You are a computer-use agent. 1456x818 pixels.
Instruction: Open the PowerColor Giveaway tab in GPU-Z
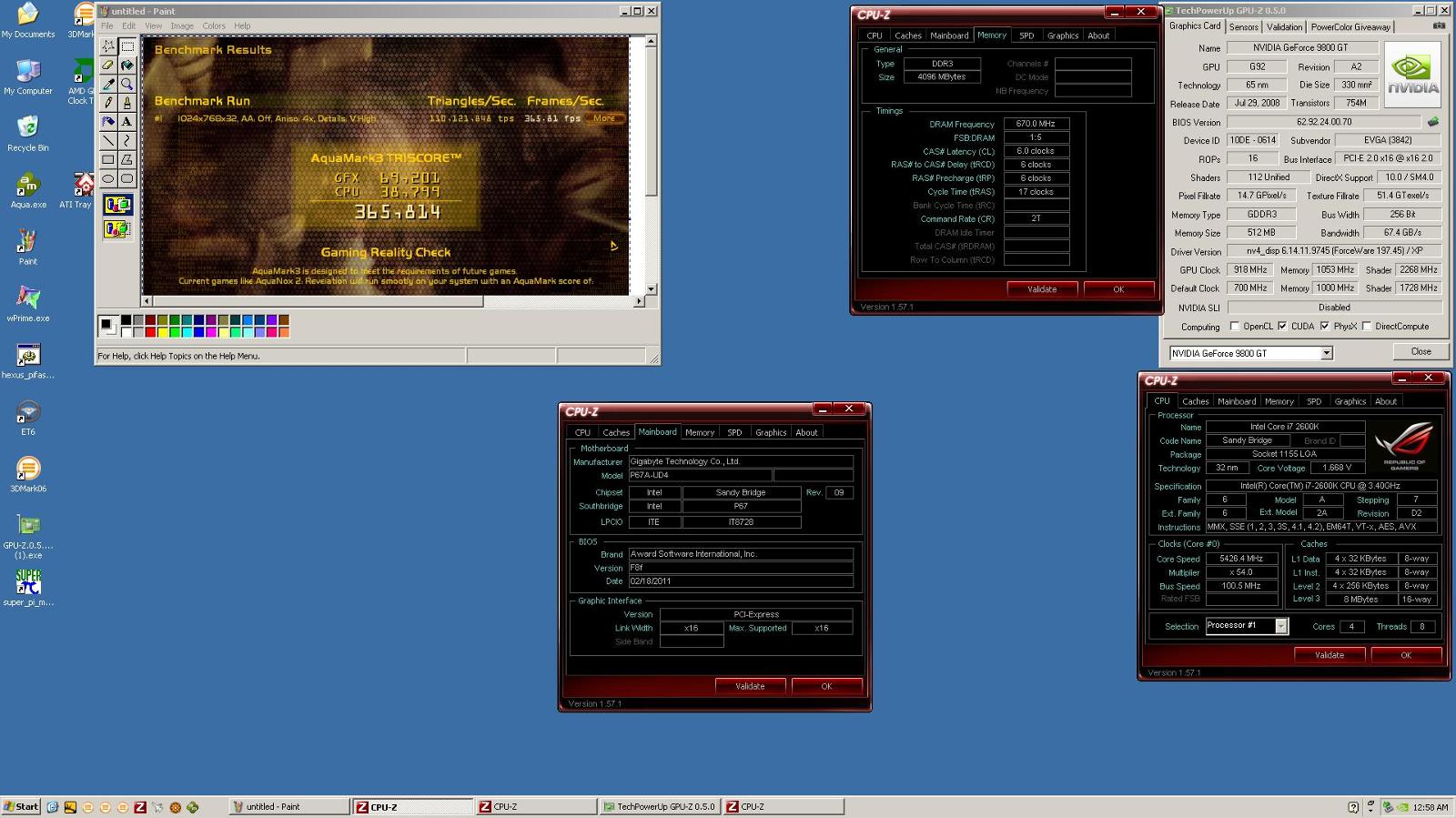[1350, 27]
